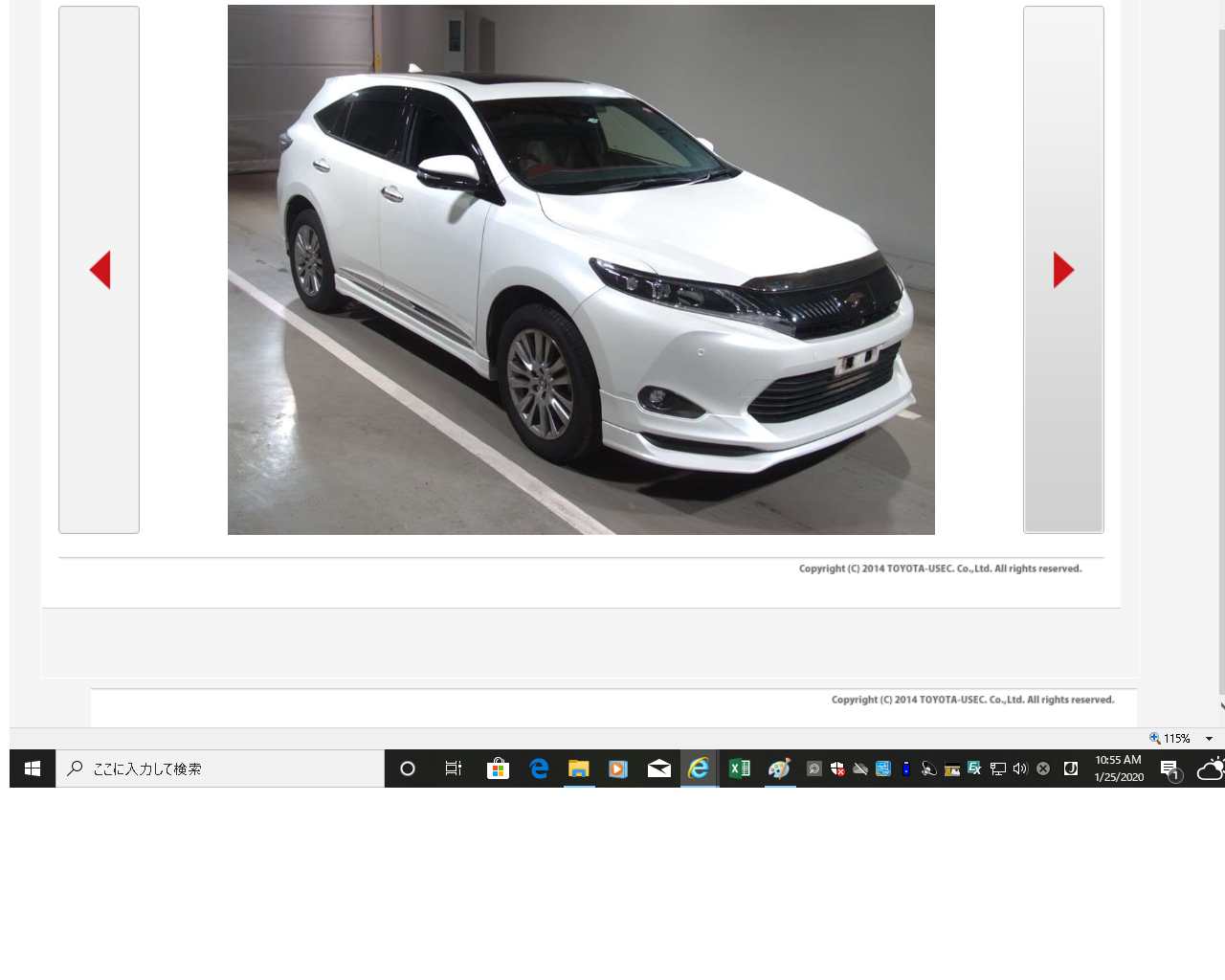The width and height of the screenshot is (1225, 980).
Task: Click the speaker volume tray icon
Action: [1020, 768]
